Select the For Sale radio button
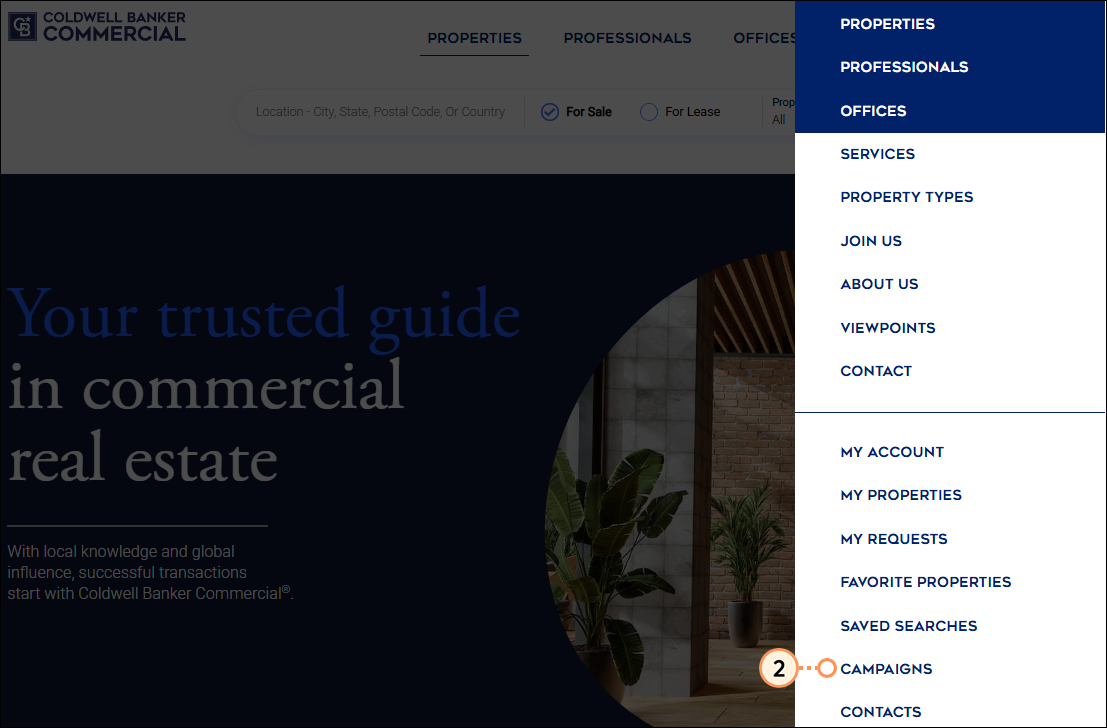The width and height of the screenshot is (1107, 728). pos(550,112)
